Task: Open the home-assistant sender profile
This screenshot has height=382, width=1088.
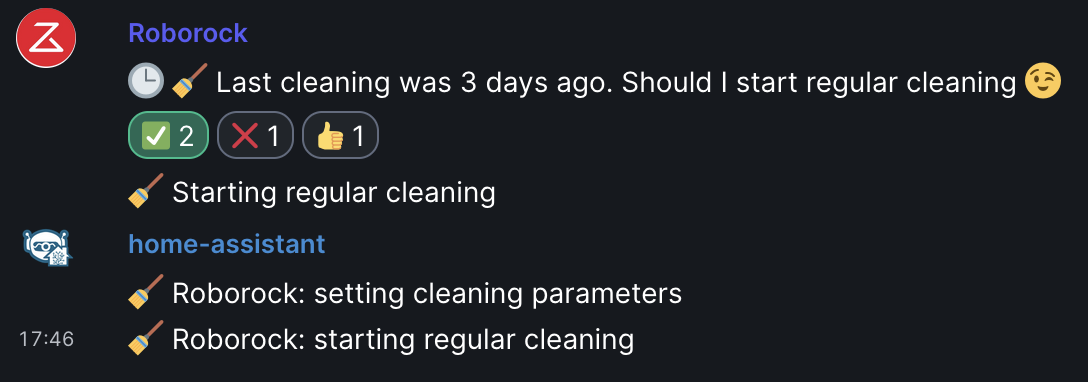Action: coord(227,243)
